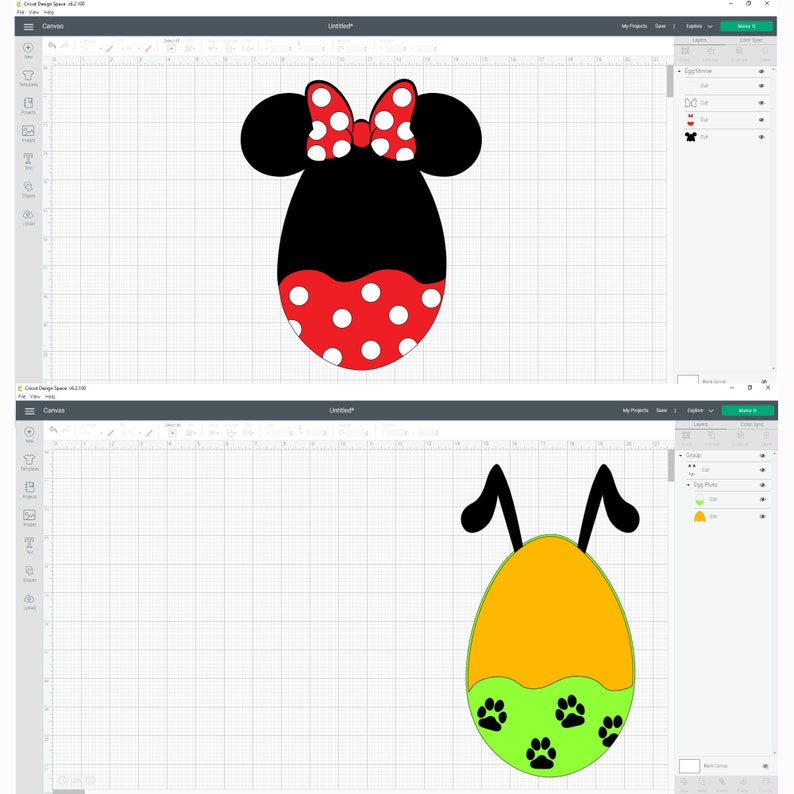This screenshot has height=794, width=794.
Task: Open File menu in Egg Pluto window
Action: coord(22,396)
